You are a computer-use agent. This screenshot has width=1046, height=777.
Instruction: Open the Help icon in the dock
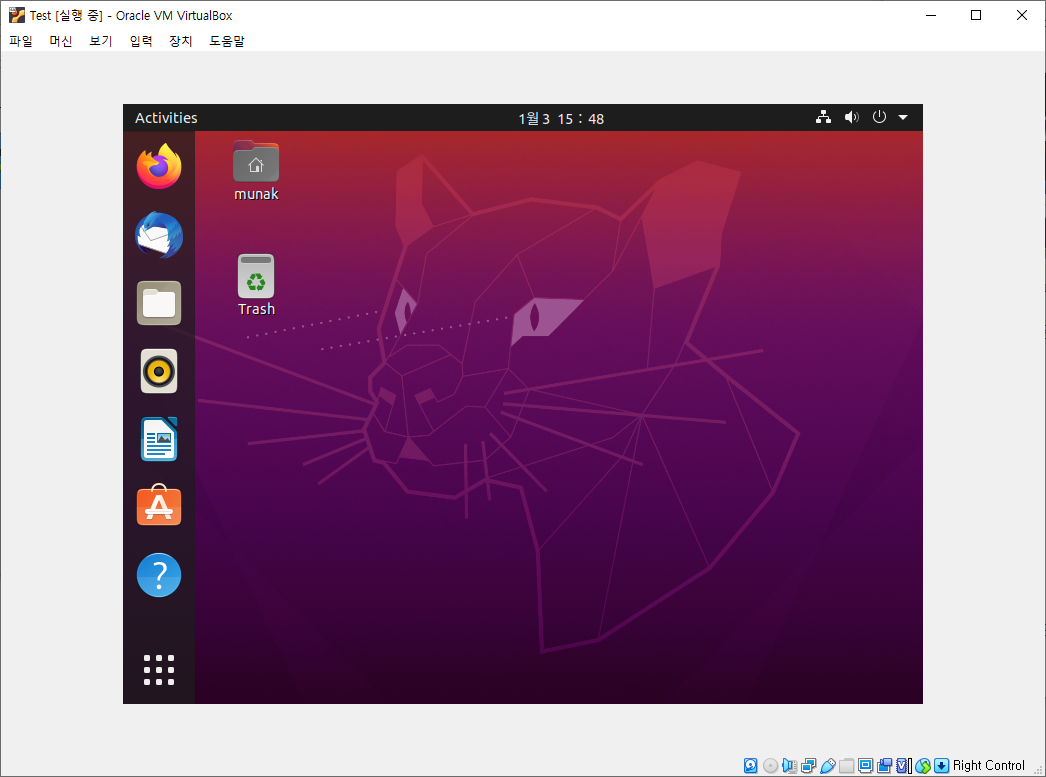coord(159,575)
